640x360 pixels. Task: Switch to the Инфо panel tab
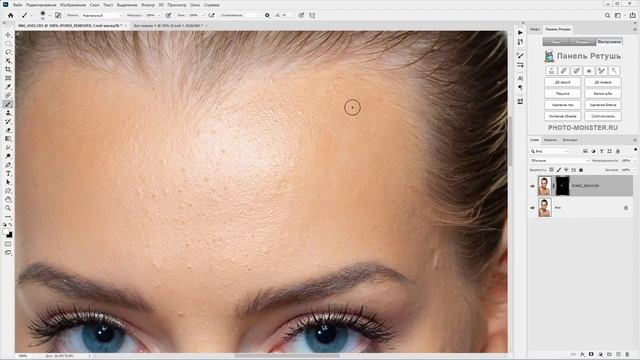[x=535, y=29]
